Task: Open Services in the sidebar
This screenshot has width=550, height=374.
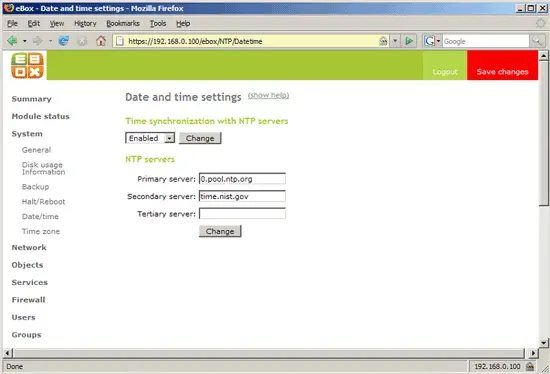Action: tap(29, 282)
